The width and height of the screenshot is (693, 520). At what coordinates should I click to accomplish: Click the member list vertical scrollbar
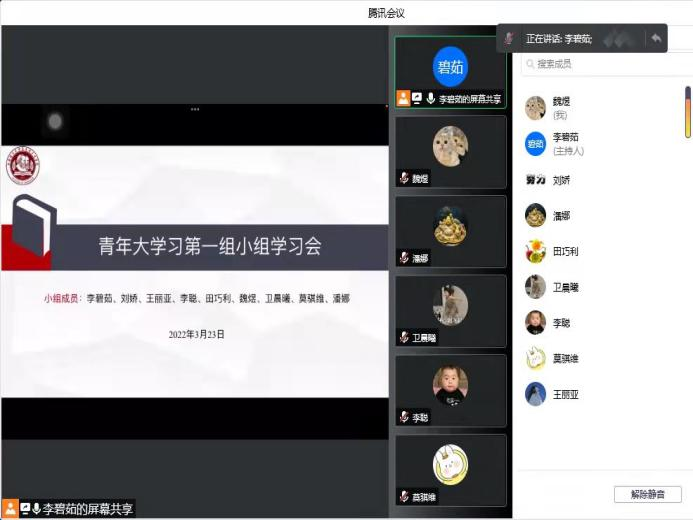(687, 112)
